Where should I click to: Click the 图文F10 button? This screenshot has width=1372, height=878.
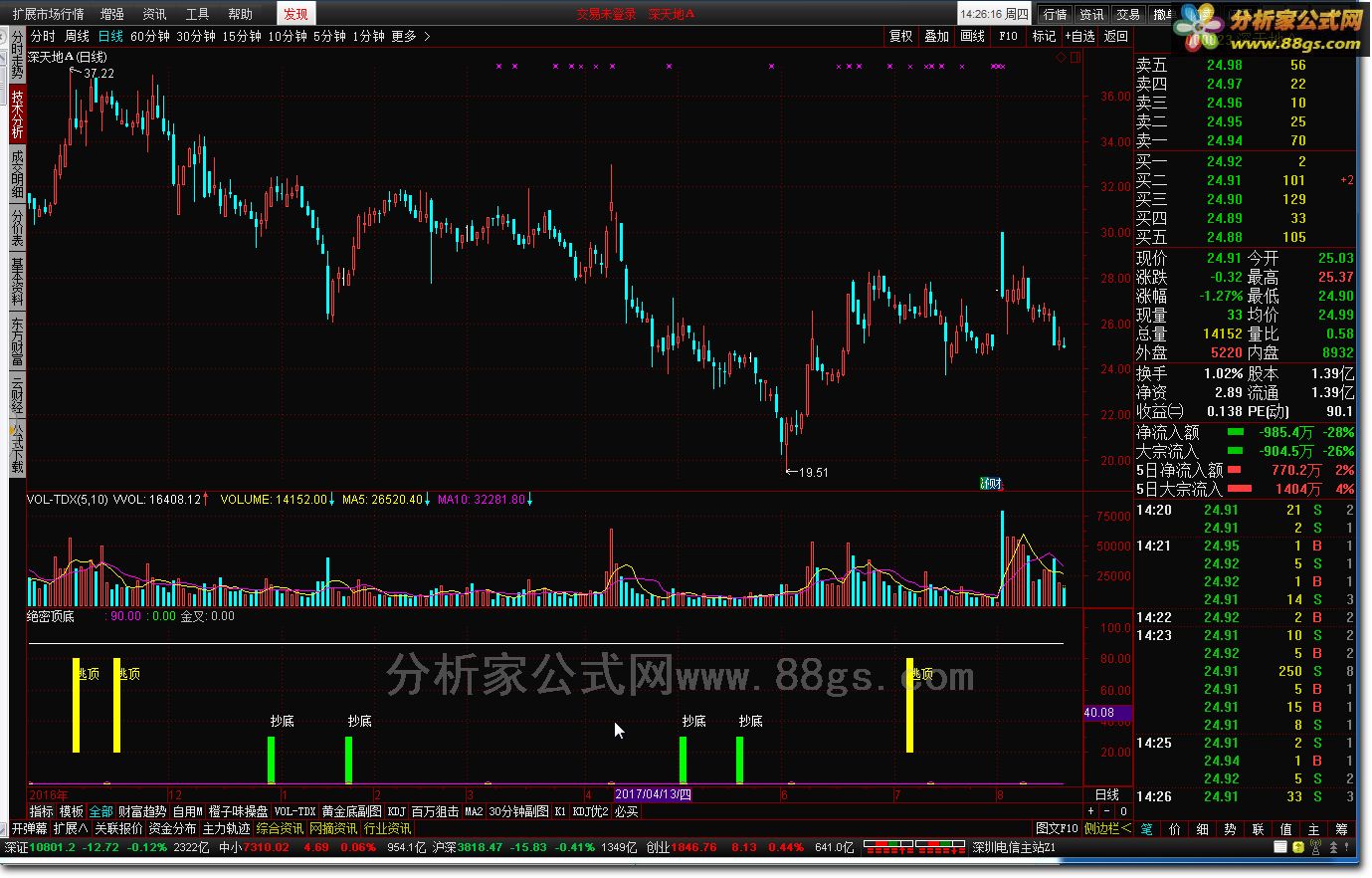tap(1057, 828)
